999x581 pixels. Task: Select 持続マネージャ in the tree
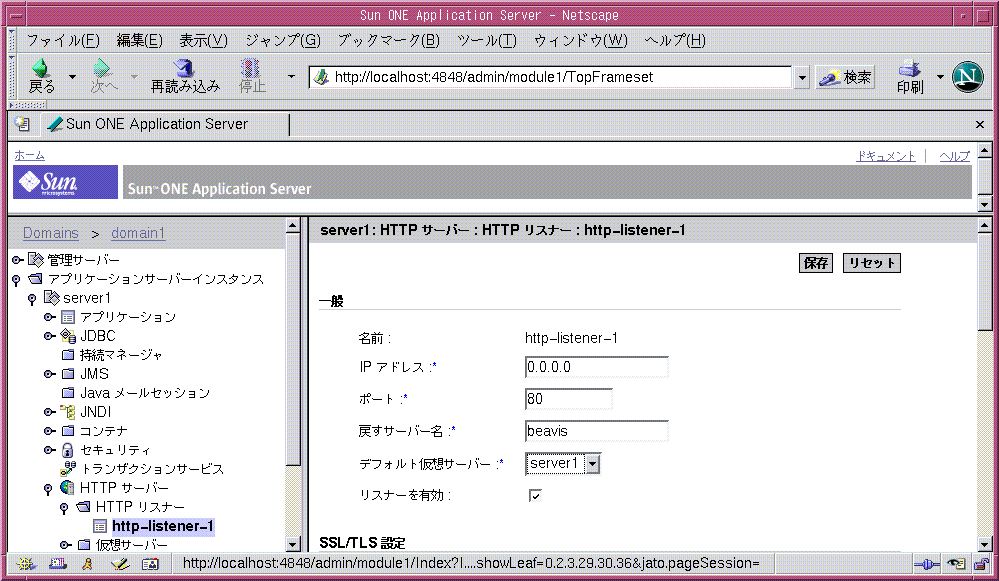point(121,355)
